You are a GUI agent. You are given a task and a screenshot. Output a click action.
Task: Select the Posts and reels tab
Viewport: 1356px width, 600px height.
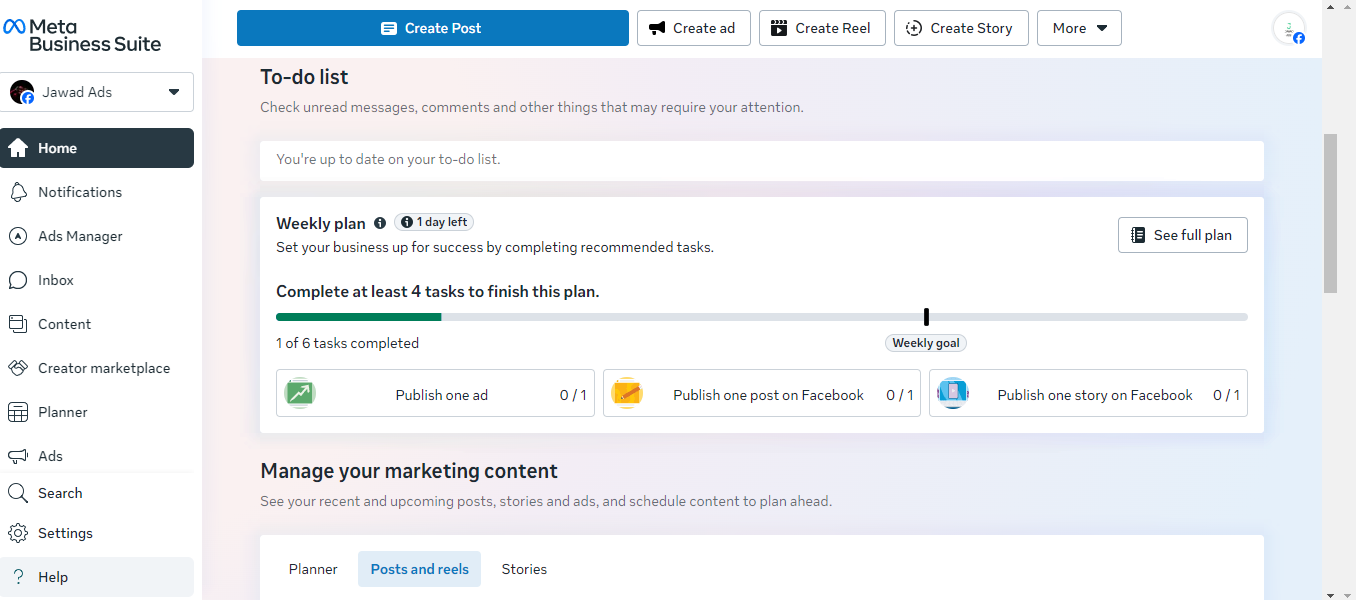[x=419, y=569]
